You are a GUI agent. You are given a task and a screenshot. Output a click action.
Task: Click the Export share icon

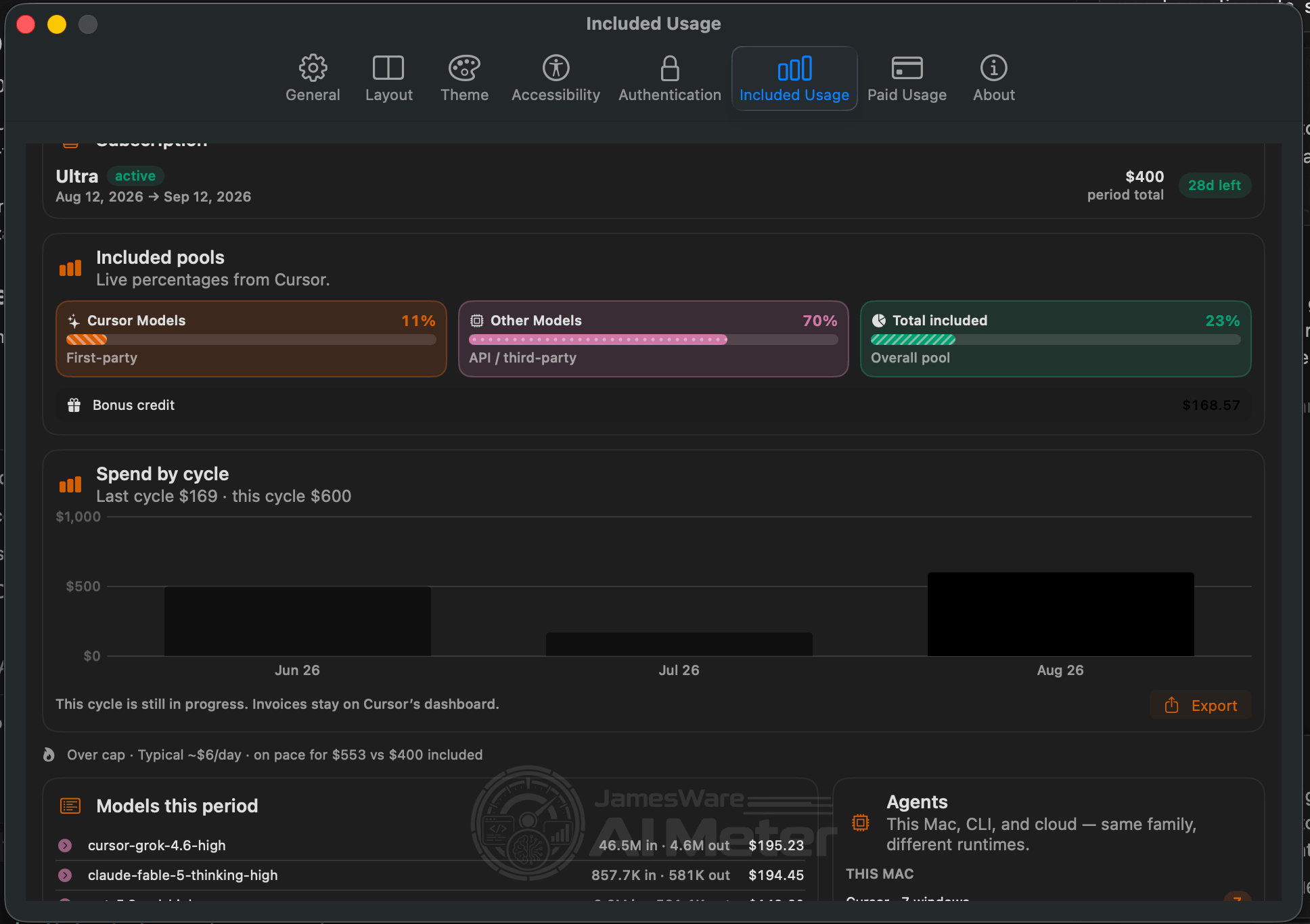(x=1172, y=706)
